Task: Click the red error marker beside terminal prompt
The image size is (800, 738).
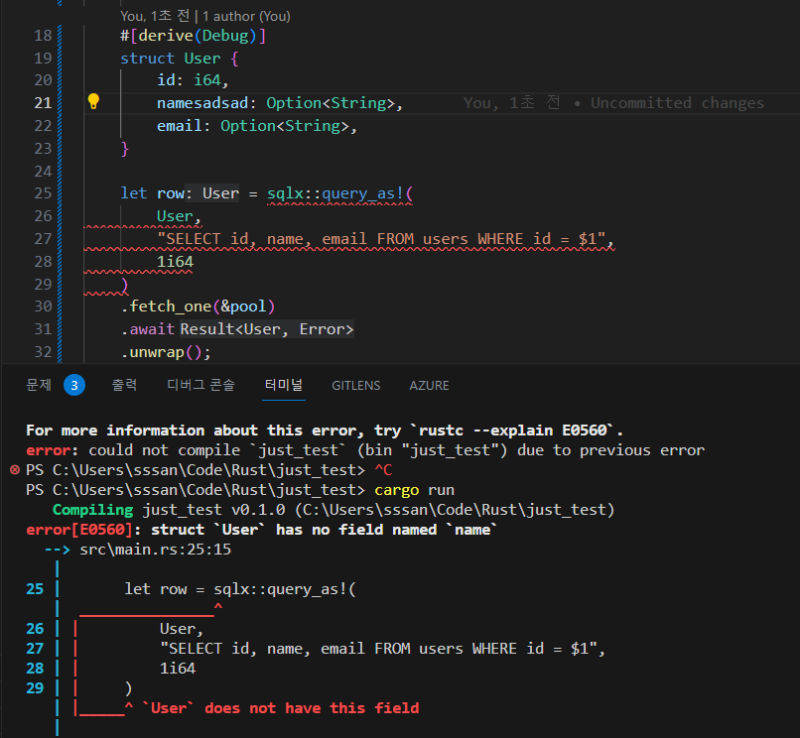Action: pos(15,470)
